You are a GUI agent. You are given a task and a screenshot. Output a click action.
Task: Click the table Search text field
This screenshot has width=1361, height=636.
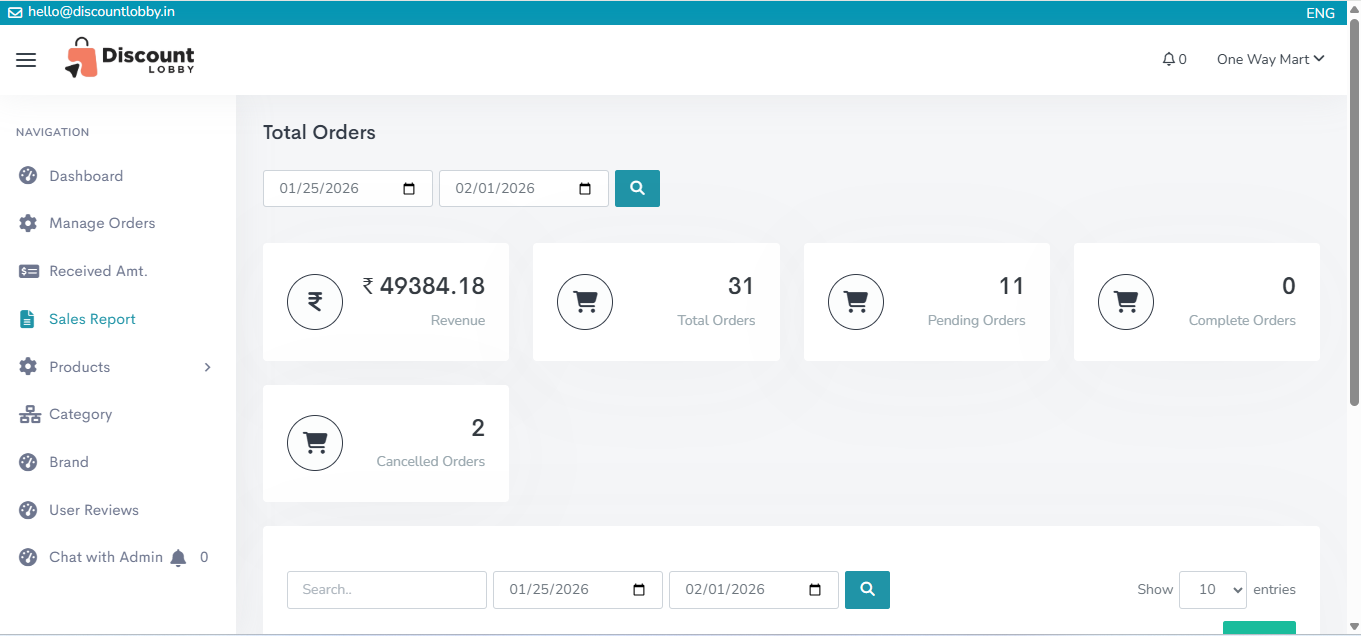click(386, 590)
